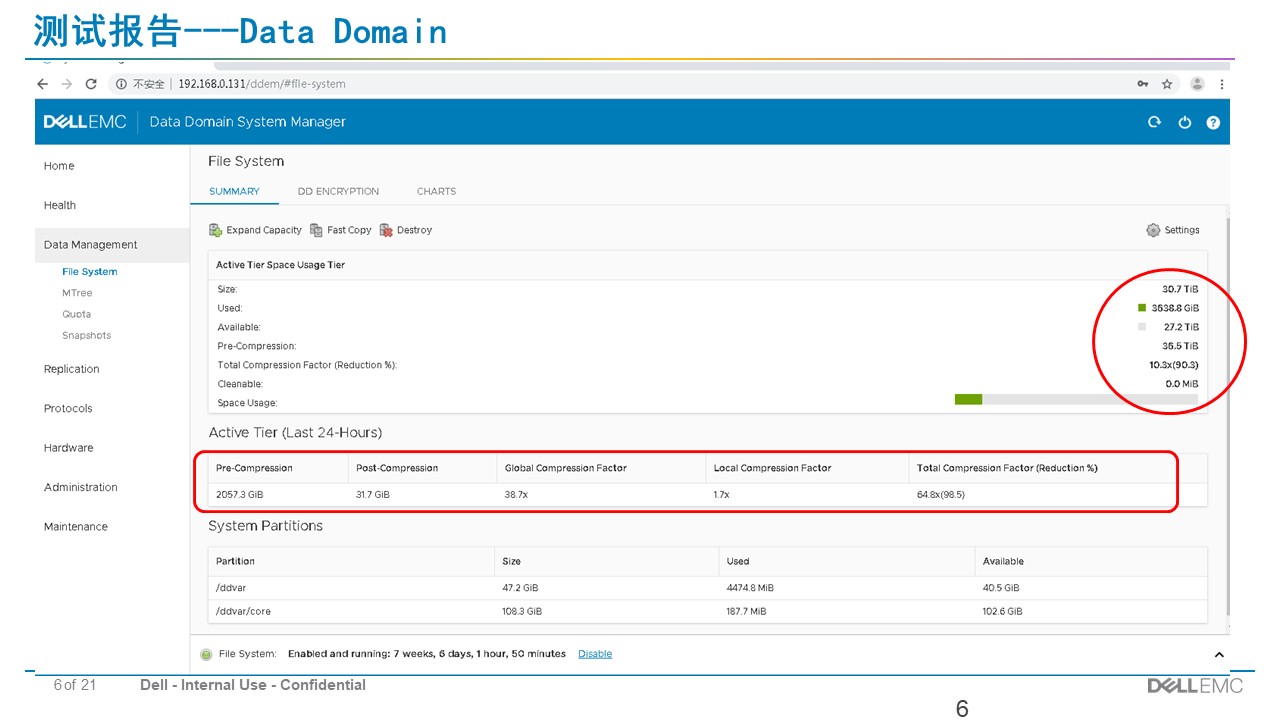1280x720 pixels.
Task: Switch to the SUMMARY tab
Action: pyautogui.click(x=234, y=191)
